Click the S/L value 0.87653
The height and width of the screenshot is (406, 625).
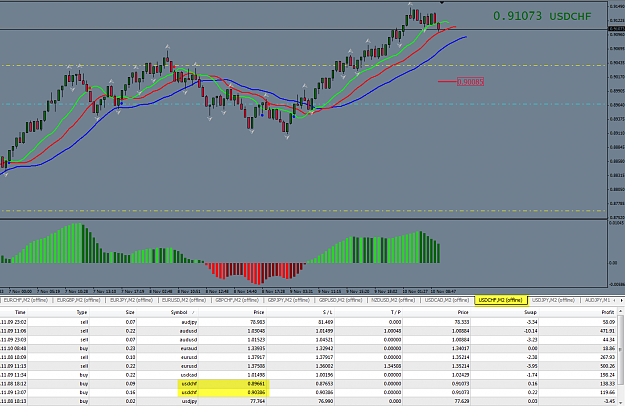324,384
